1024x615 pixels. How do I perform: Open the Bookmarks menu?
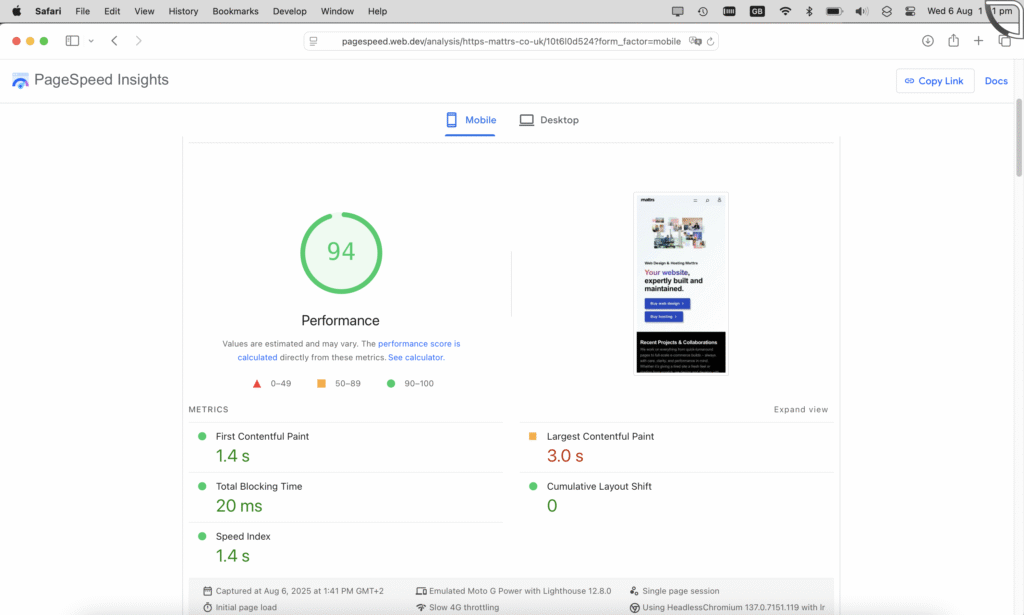point(235,11)
